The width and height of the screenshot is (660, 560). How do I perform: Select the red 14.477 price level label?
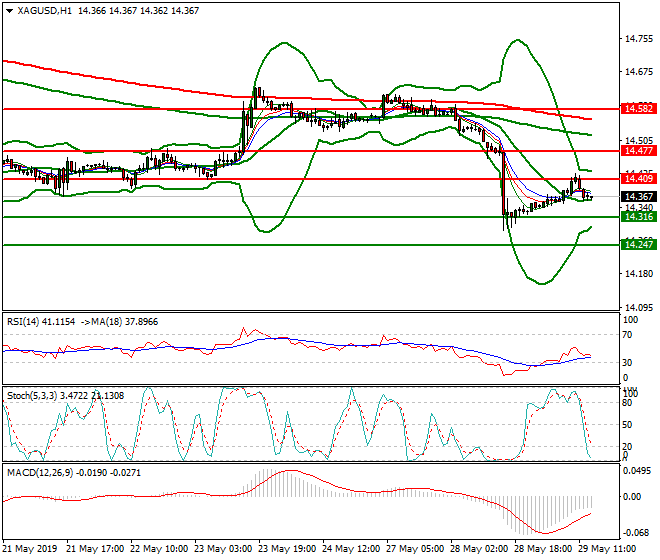(639, 151)
